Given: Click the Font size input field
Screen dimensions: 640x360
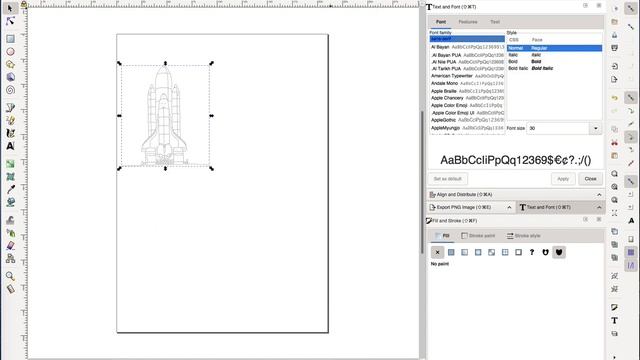Looking at the screenshot, I should (x=558, y=128).
